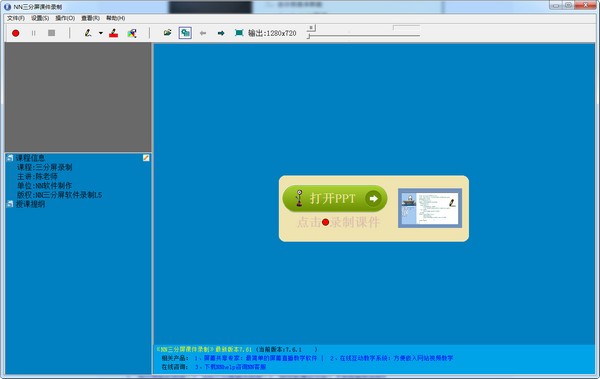This screenshot has height=379, width=600.
Task: Adjust the toolbar volume slider
Action: pos(363,32)
